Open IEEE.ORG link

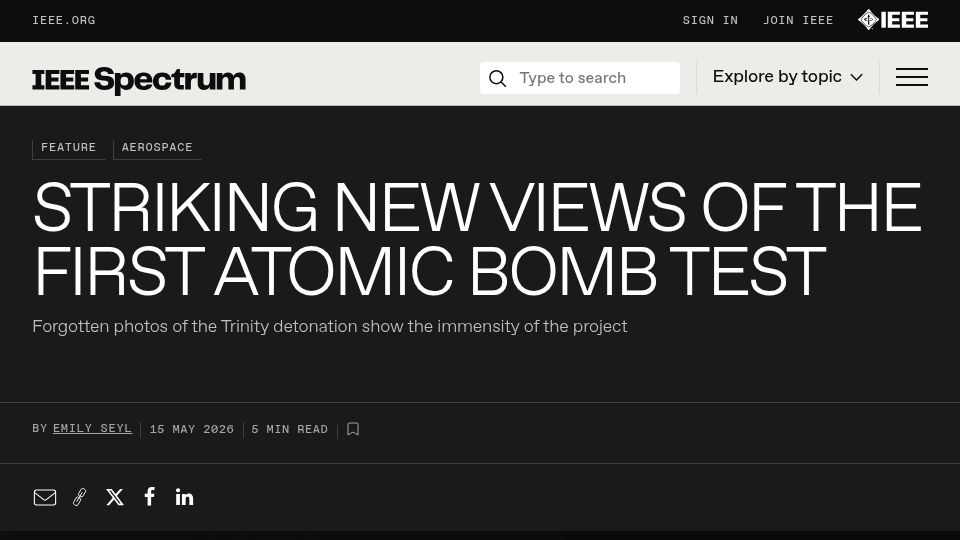pyautogui.click(x=64, y=20)
